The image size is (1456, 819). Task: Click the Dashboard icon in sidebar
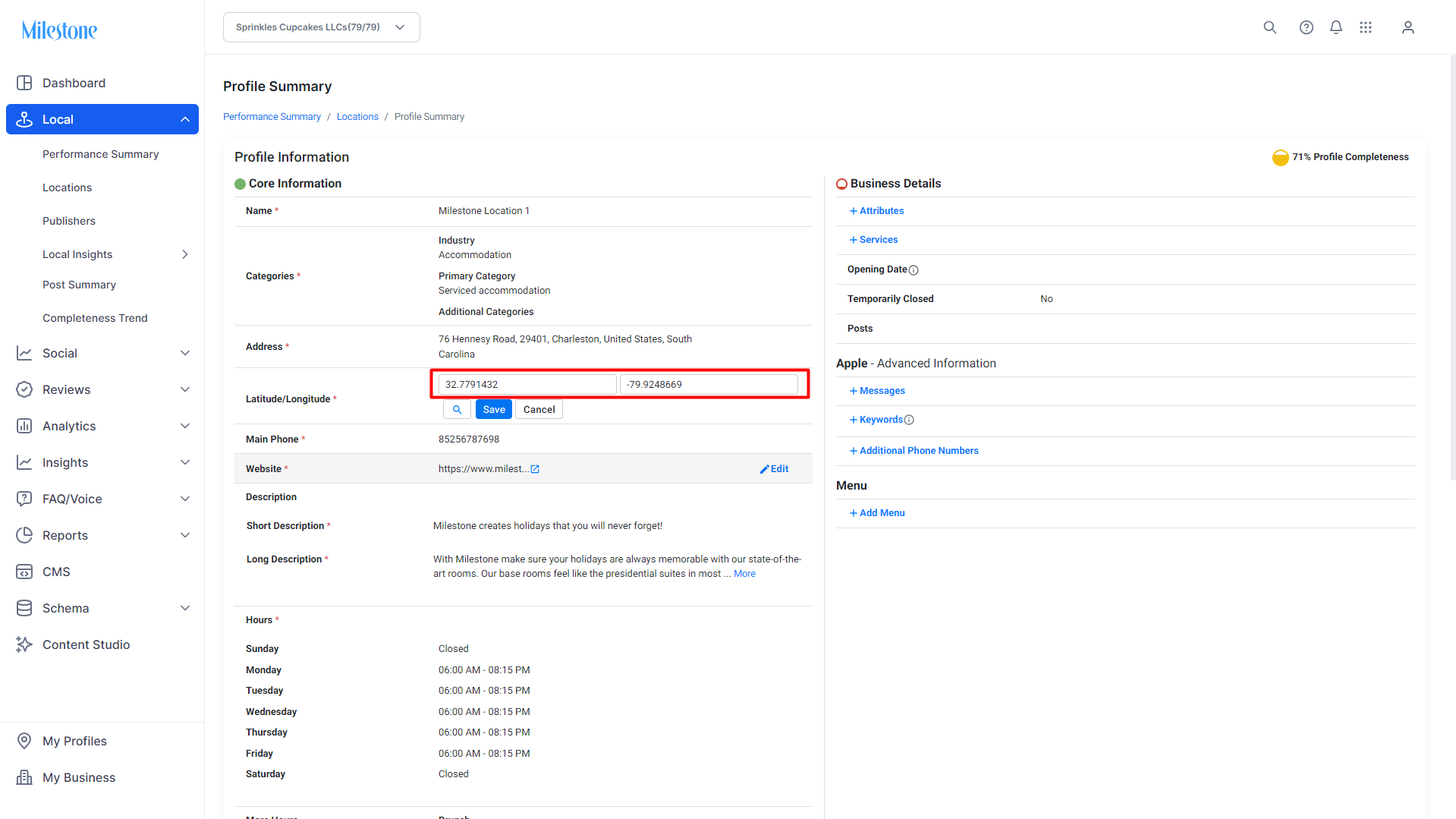24,83
